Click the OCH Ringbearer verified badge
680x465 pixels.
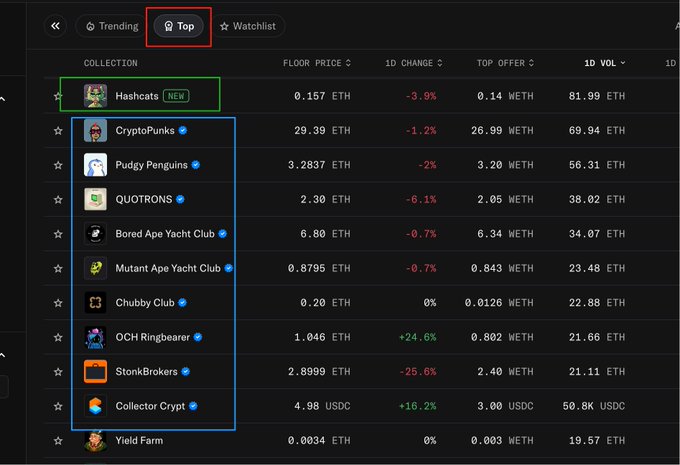pyautogui.click(x=198, y=337)
